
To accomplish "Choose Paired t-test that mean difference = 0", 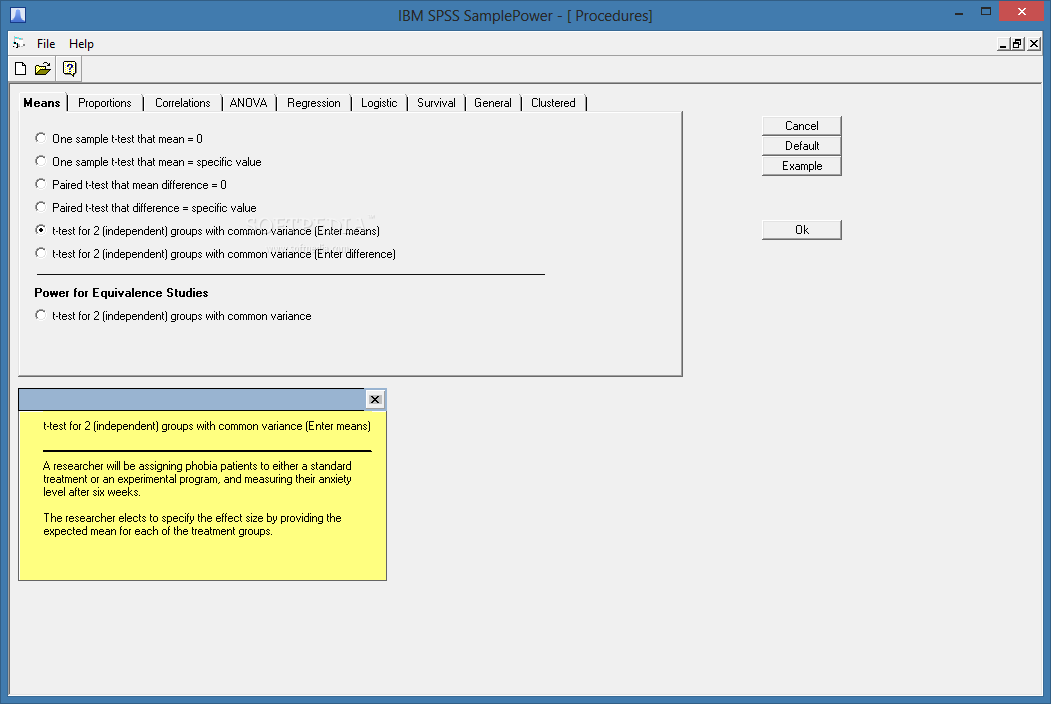I will [131, 184].
